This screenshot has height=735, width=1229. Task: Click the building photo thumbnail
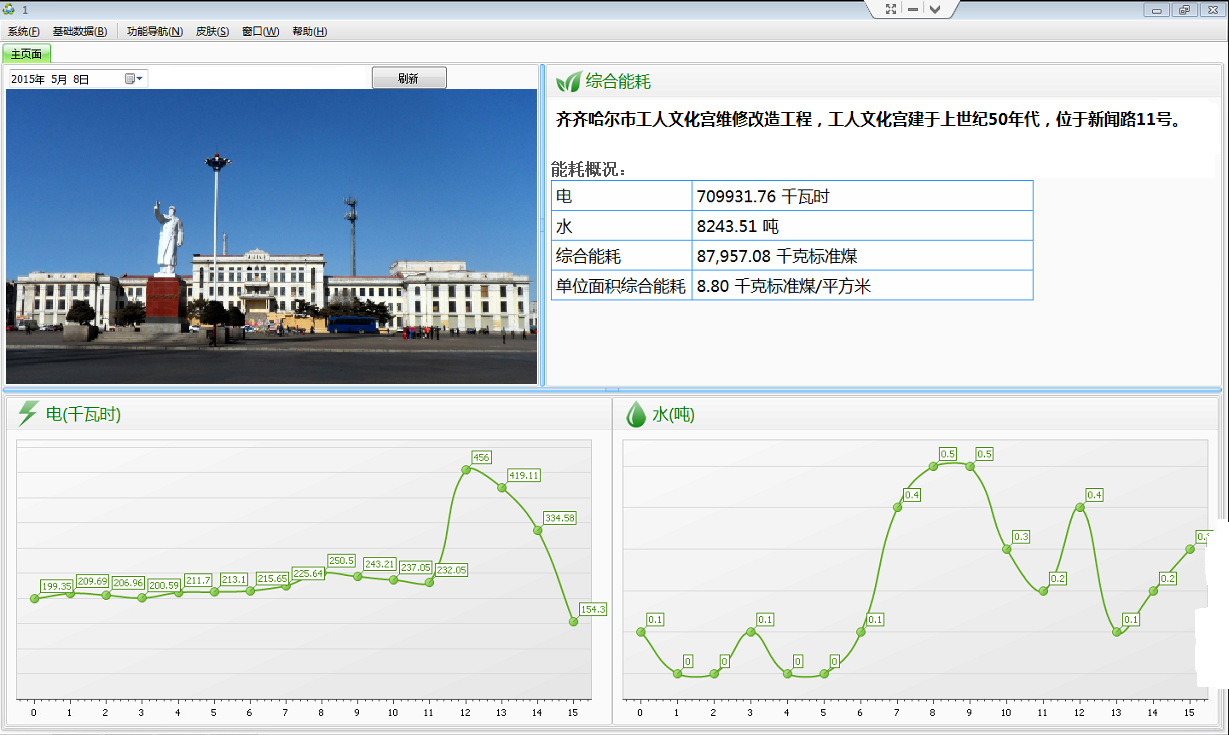click(x=272, y=236)
